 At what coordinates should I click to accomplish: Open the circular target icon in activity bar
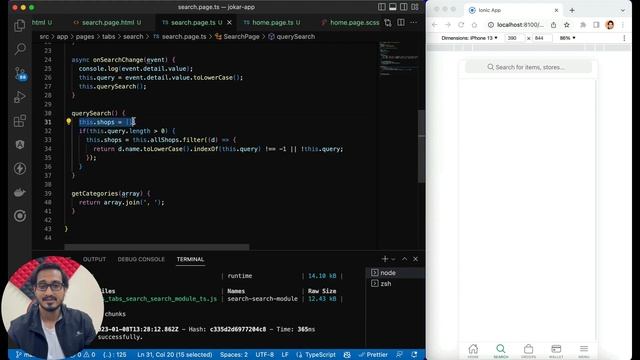pos(20,216)
